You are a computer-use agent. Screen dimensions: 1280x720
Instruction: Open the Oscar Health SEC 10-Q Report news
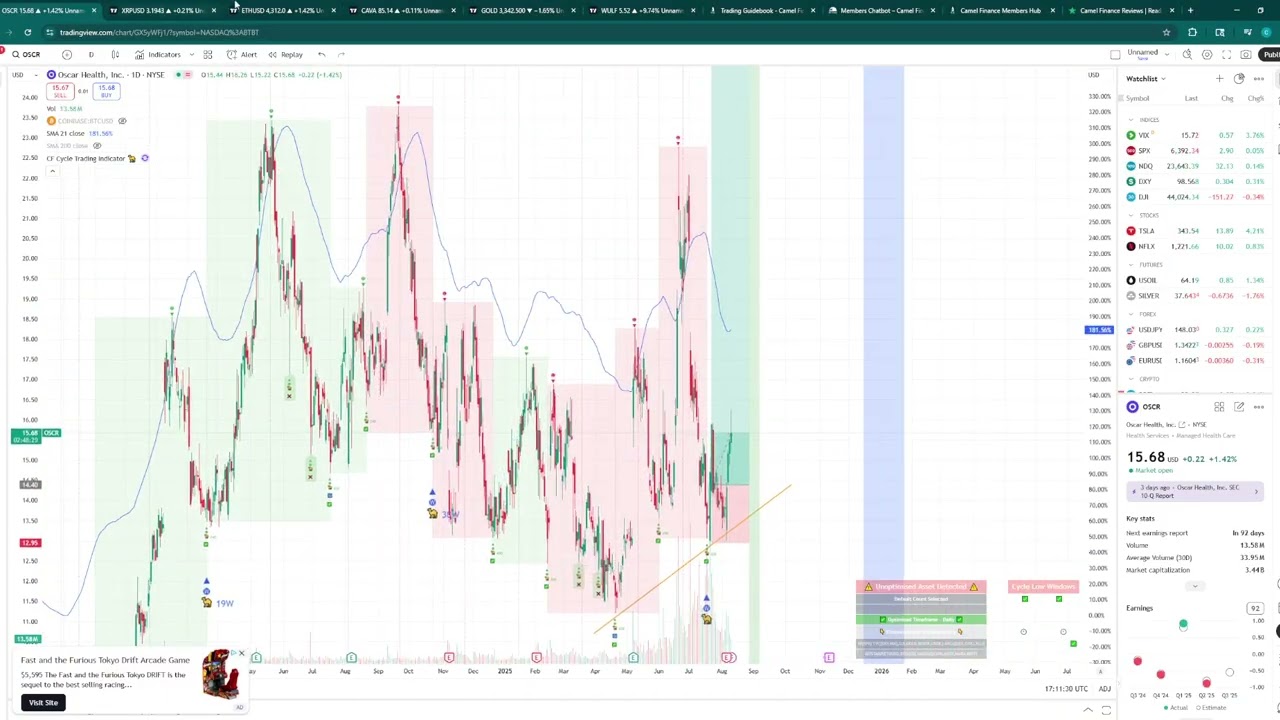1195,491
